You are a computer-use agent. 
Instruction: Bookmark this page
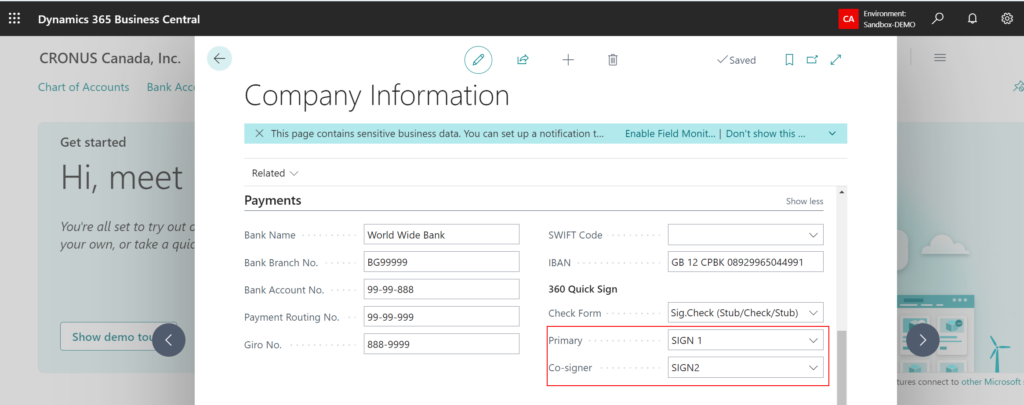789,59
